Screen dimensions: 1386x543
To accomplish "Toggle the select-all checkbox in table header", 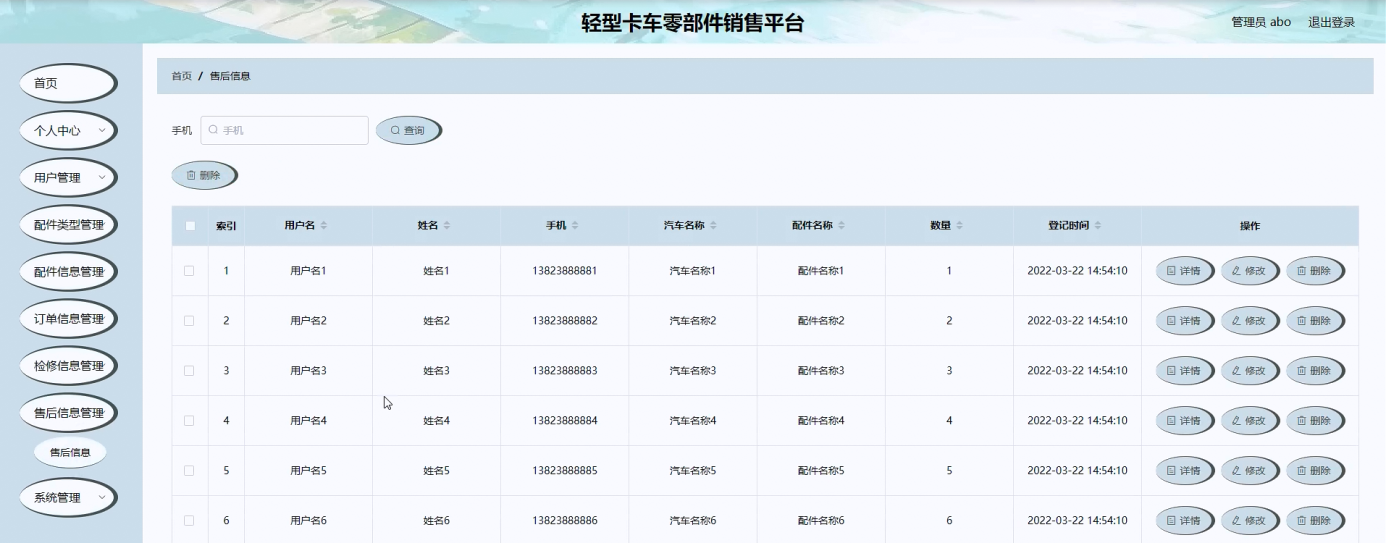I will (190, 226).
